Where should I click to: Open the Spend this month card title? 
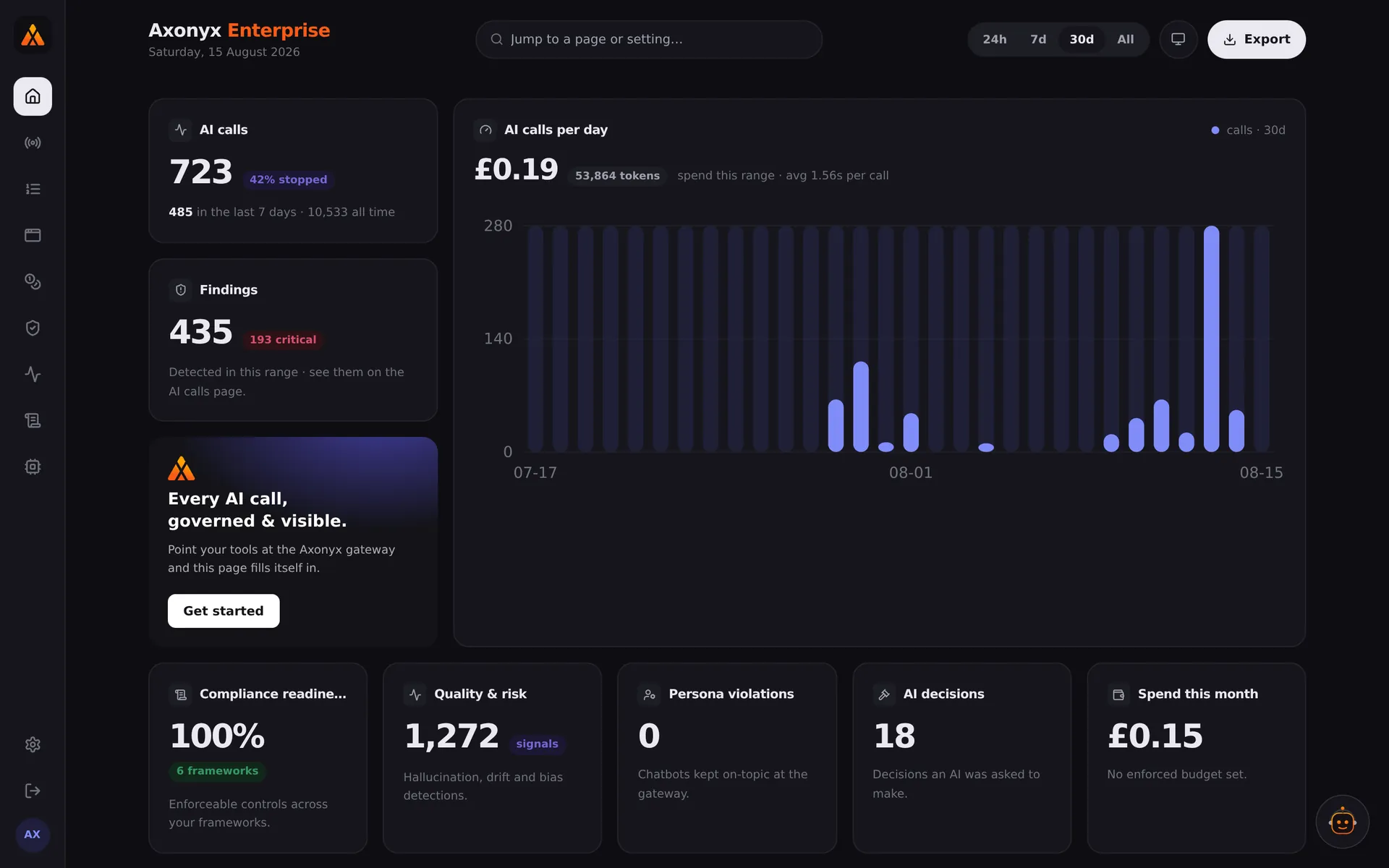click(x=1198, y=694)
